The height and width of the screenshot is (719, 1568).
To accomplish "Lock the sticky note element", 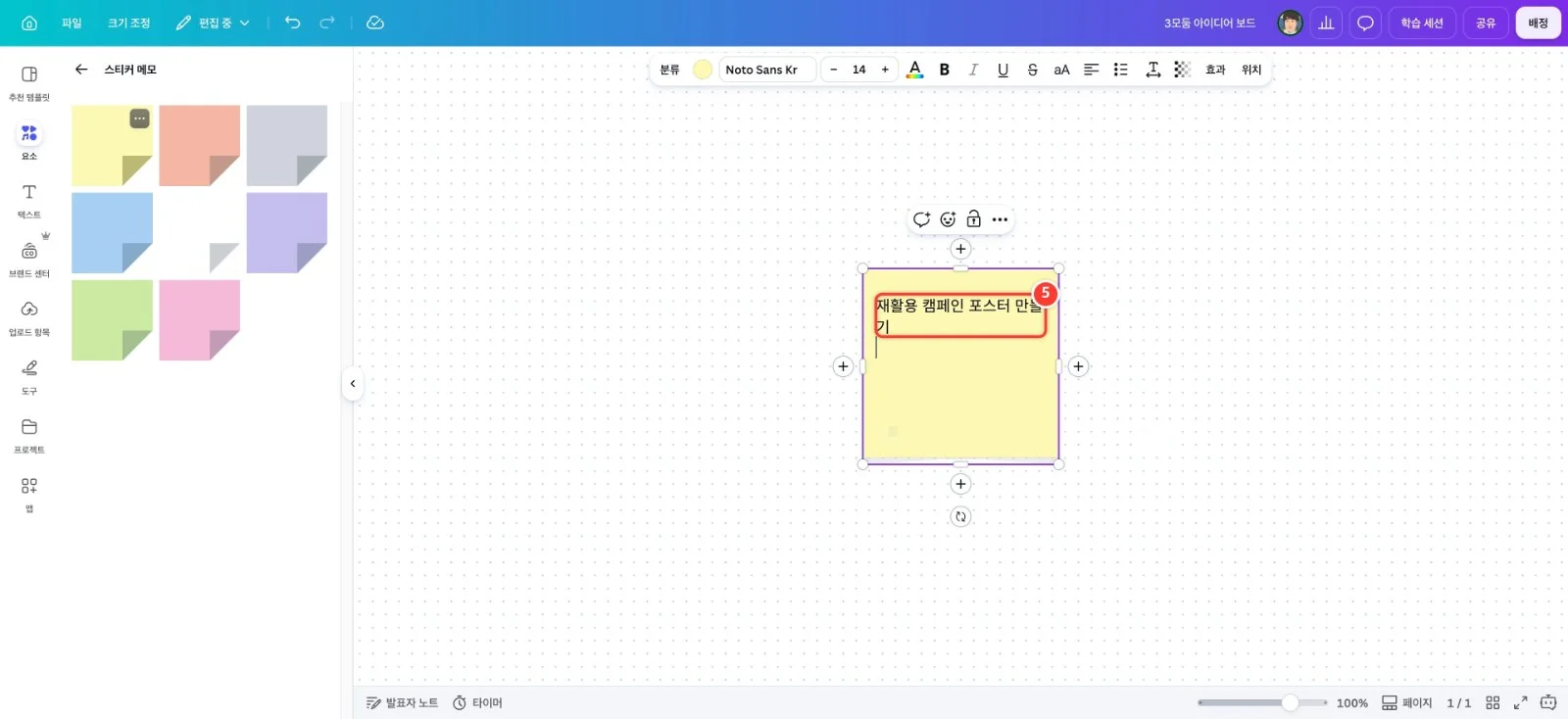I will (973, 219).
